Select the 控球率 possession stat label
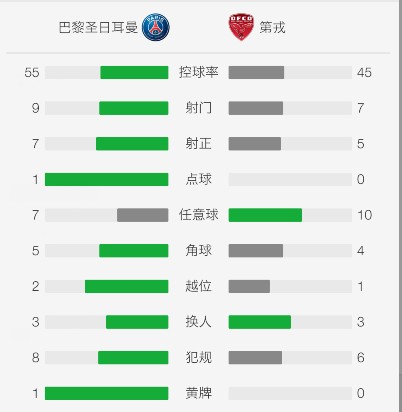This screenshot has height=412, width=402. [x=198, y=72]
